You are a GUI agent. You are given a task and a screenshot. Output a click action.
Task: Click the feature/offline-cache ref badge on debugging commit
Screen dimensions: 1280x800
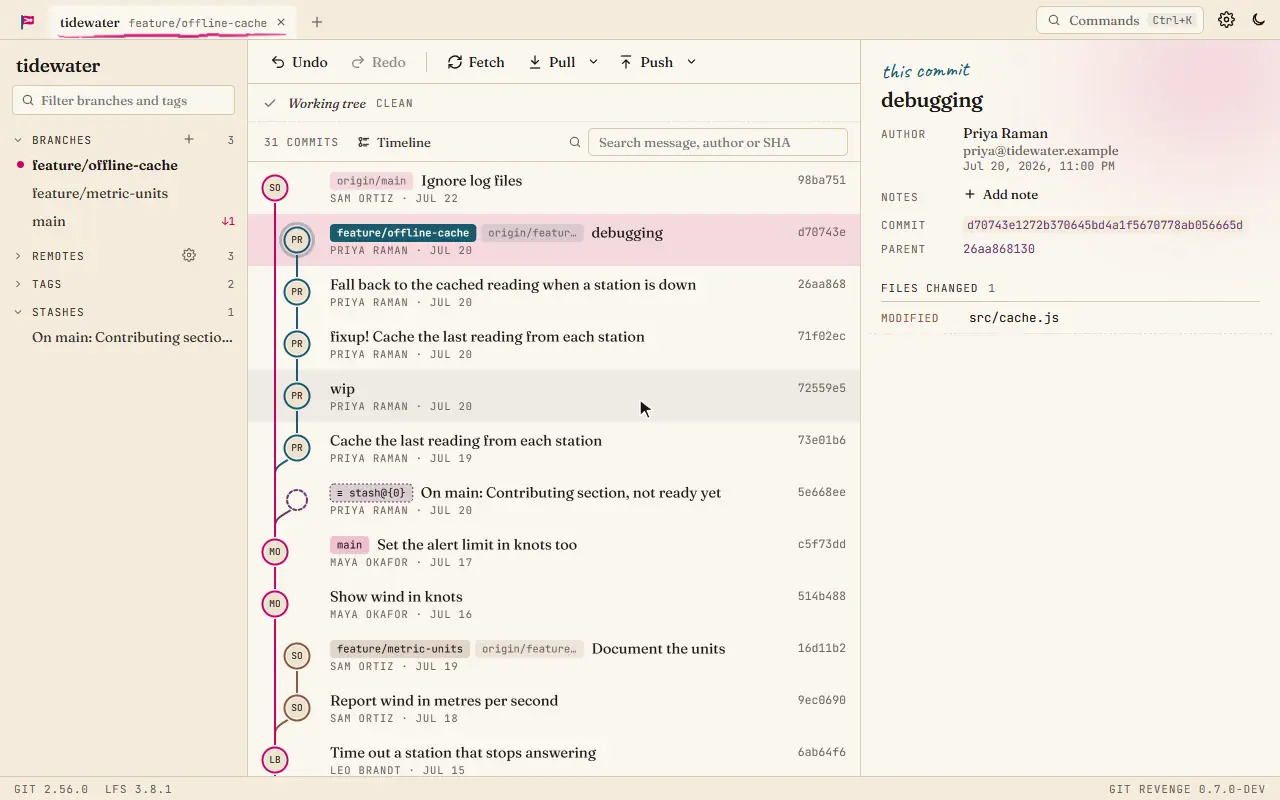(403, 233)
